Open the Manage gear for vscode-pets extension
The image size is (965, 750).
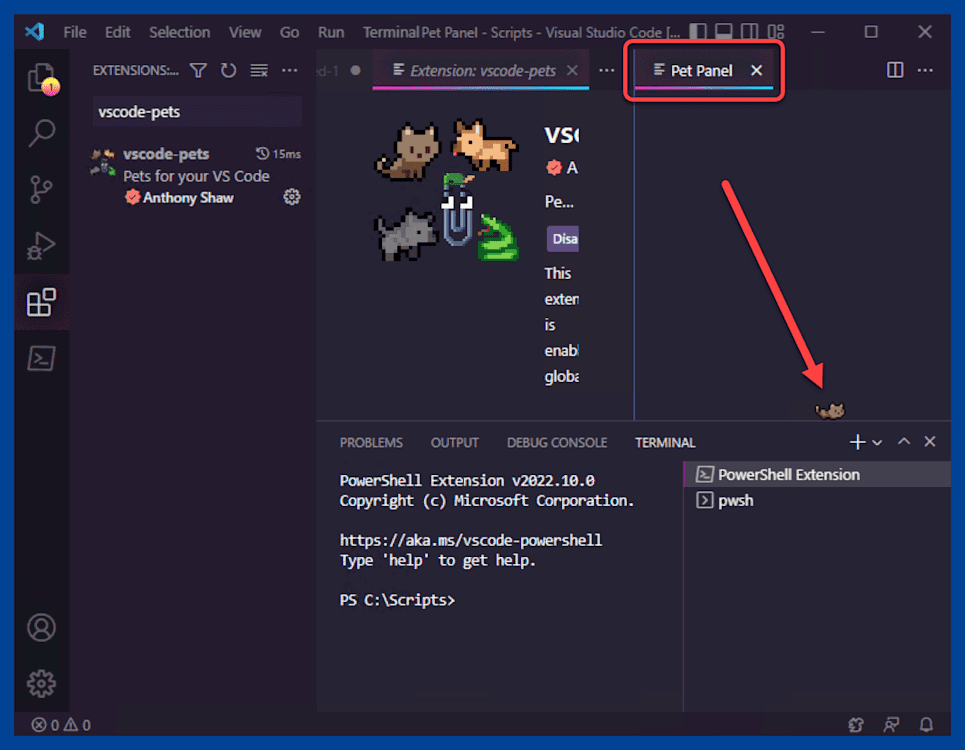[291, 197]
